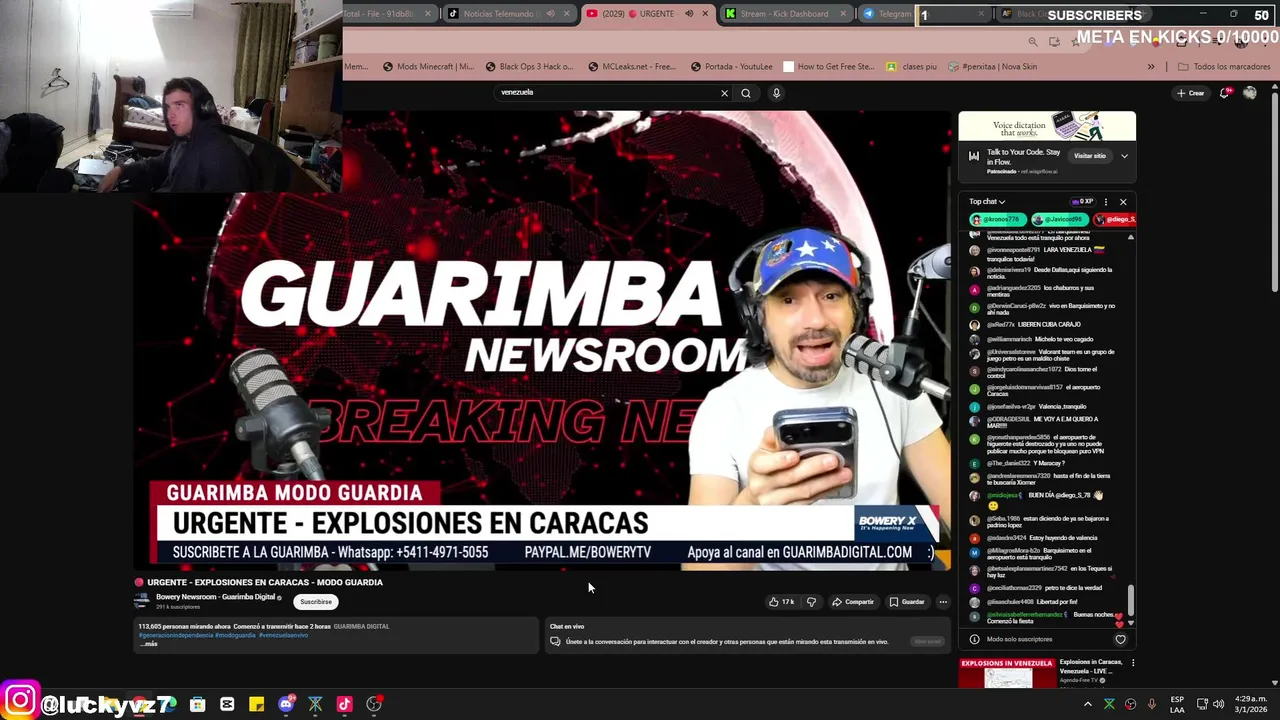Click the microphone icon in system tray

[1151, 705]
